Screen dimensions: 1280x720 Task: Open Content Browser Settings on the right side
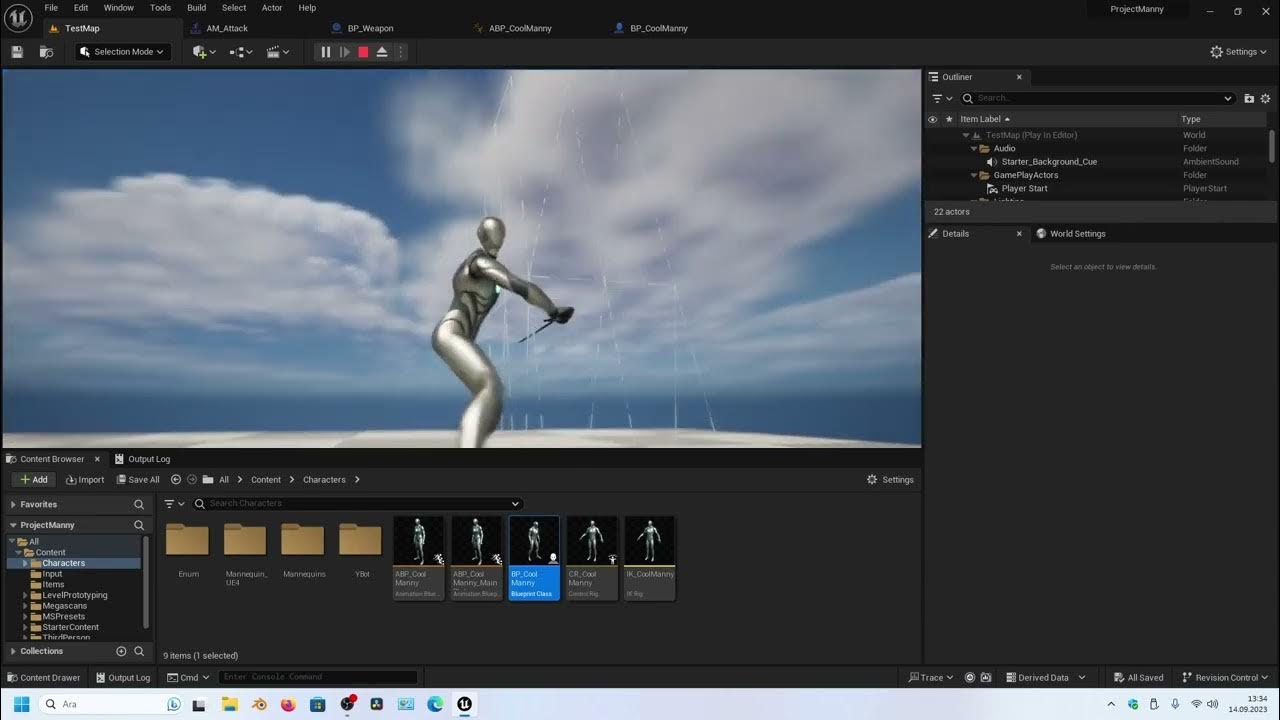click(x=890, y=480)
